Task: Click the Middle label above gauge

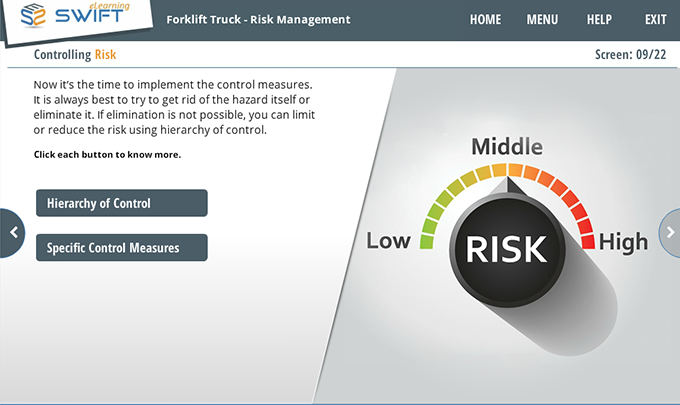Action: pyautogui.click(x=507, y=147)
